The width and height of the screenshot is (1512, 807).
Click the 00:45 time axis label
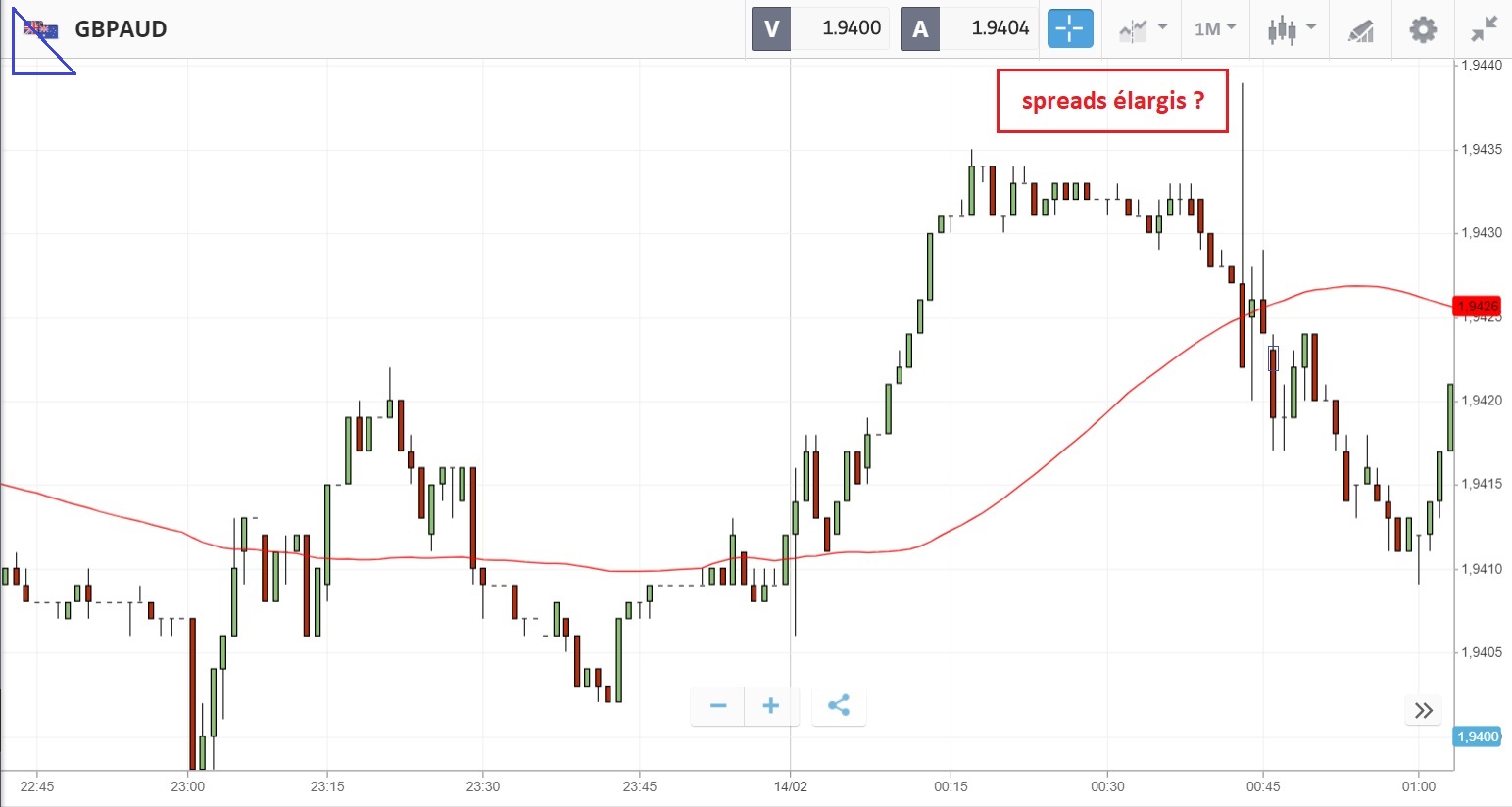point(1262,786)
